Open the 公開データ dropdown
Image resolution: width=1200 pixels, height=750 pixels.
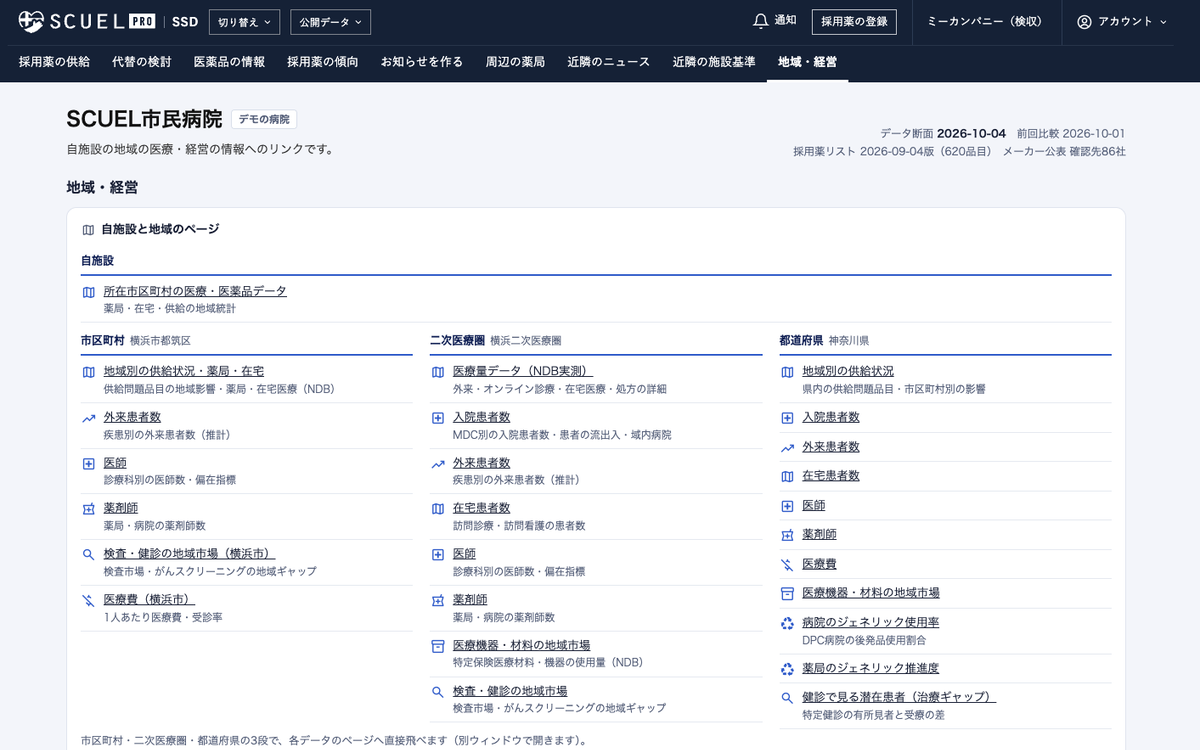tap(331, 22)
